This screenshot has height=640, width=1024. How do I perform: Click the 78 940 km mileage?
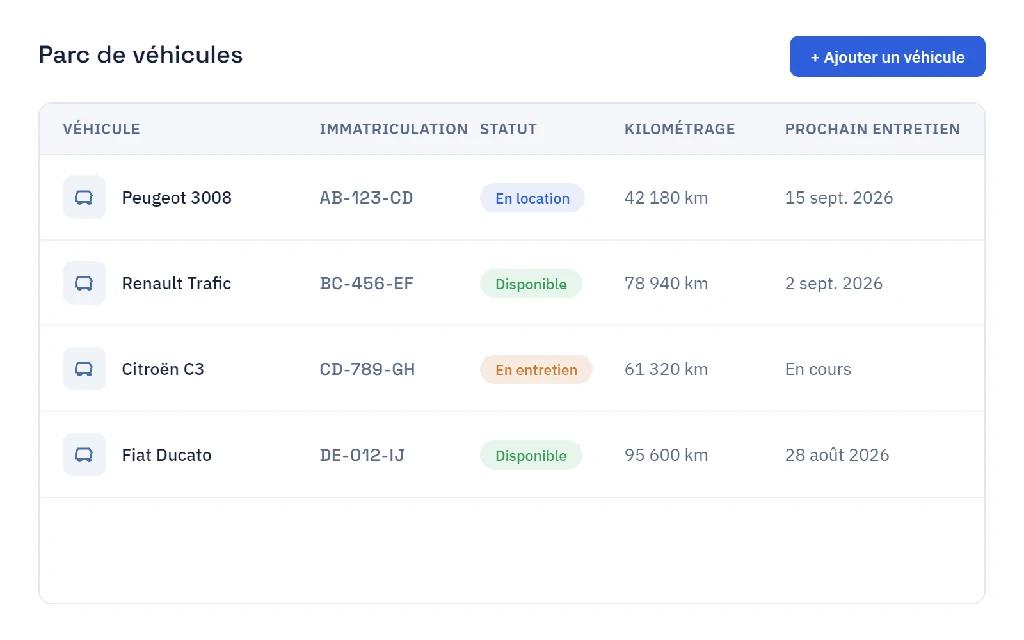pos(666,283)
